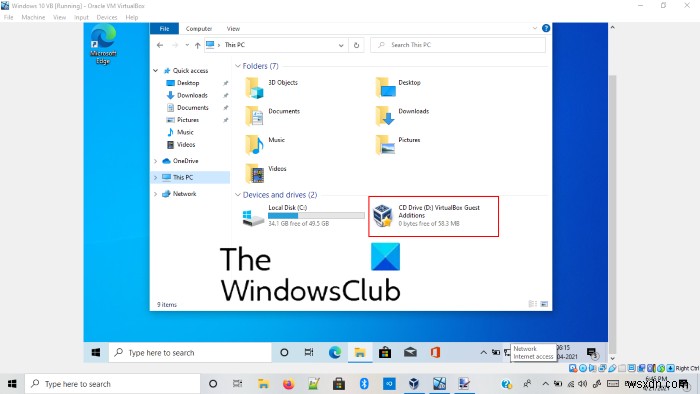Open Microsoft Store on guest taskbar
700x394 pixels.
(385, 353)
